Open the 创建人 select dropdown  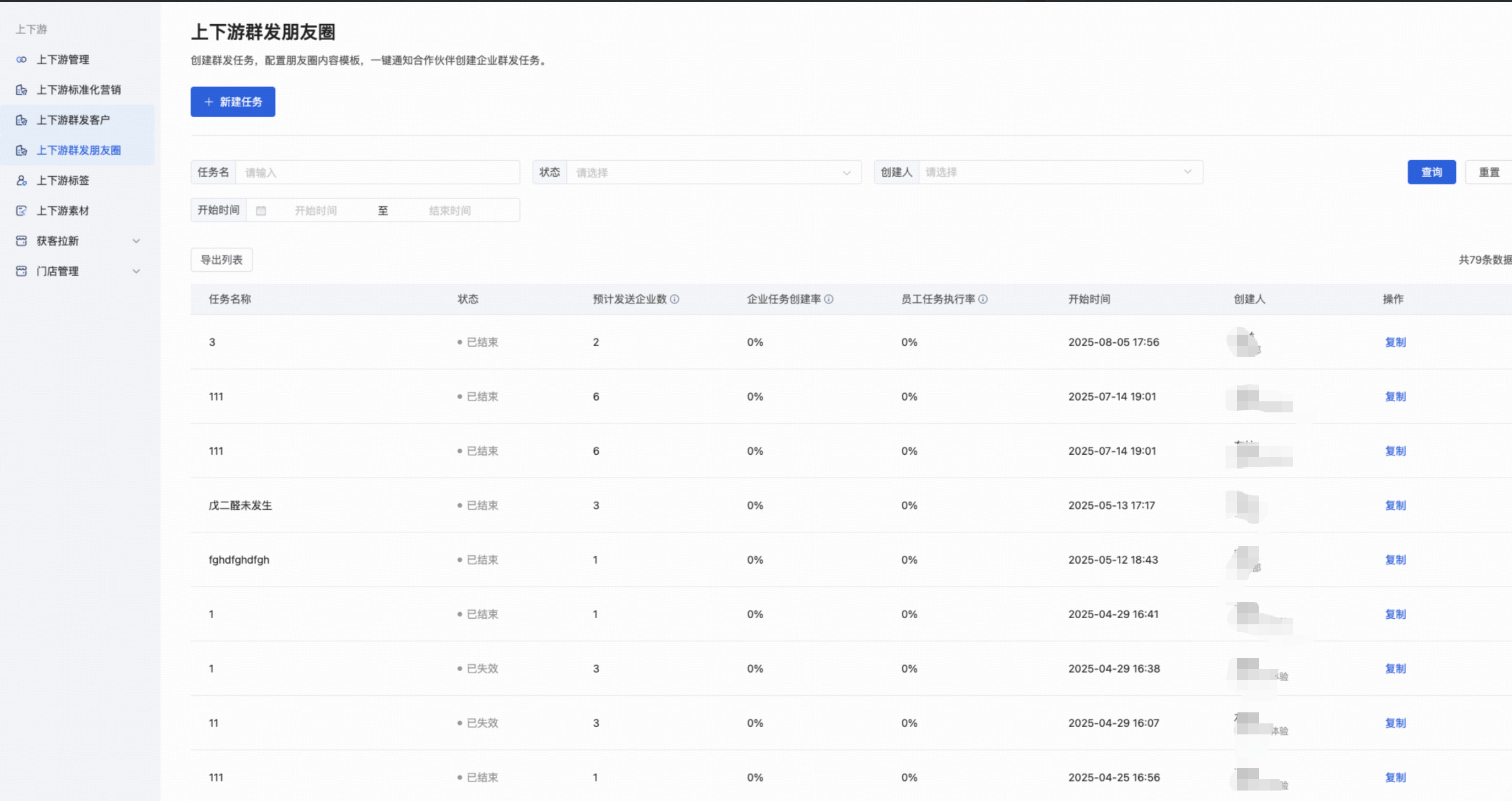1061,172
